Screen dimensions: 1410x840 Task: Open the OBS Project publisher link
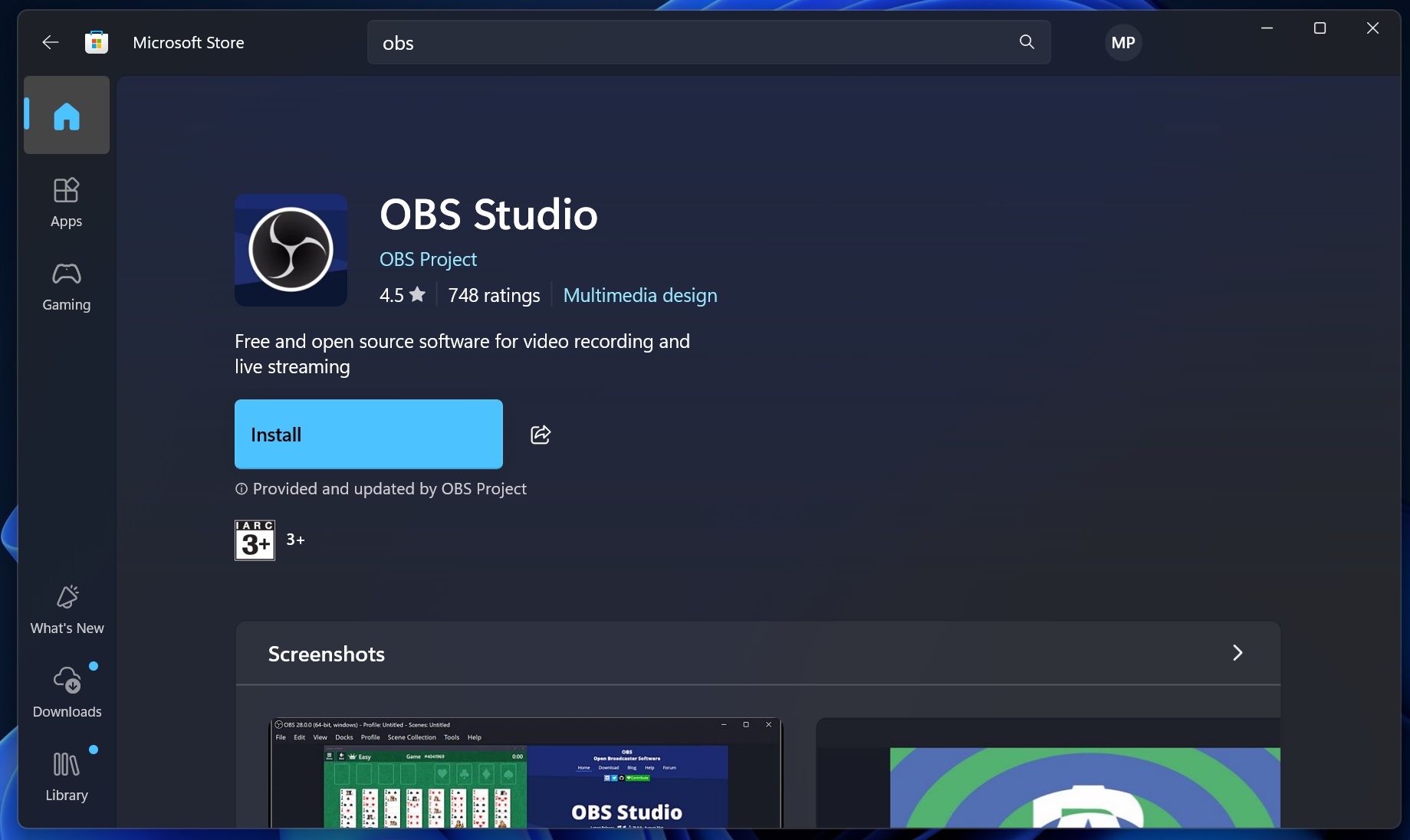tap(428, 259)
